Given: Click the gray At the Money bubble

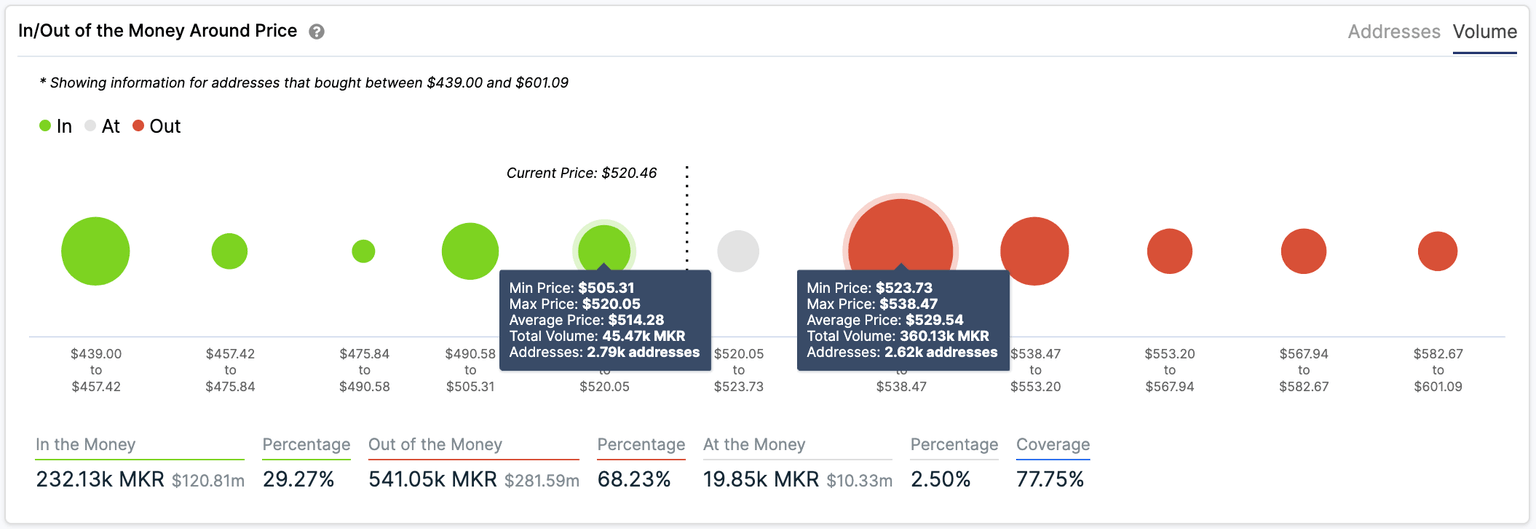Looking at the screenshot, I should click(x=738, y=251).
